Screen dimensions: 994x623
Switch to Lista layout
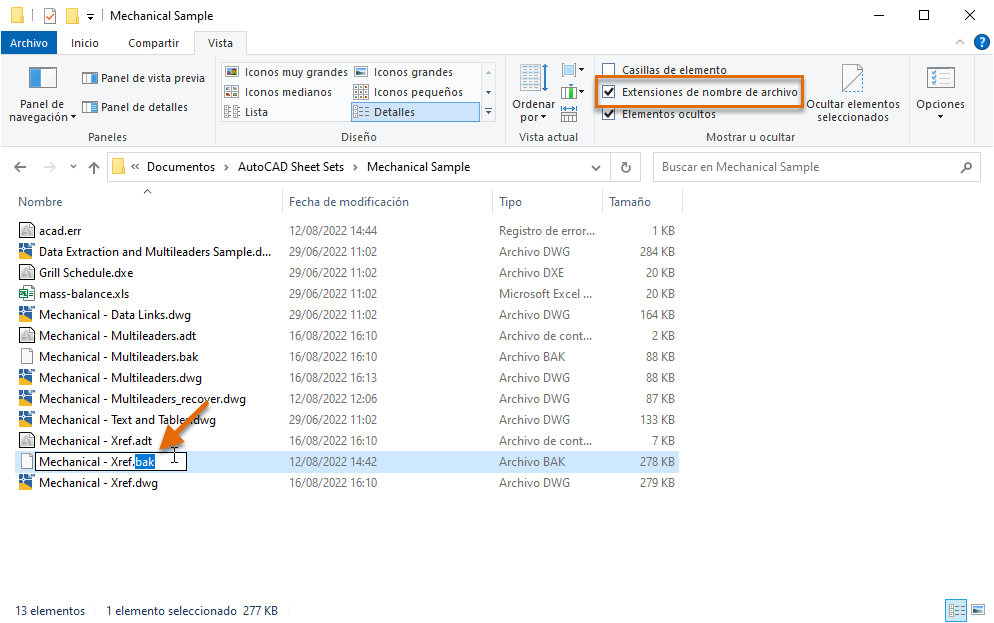[x=246, y=112]
